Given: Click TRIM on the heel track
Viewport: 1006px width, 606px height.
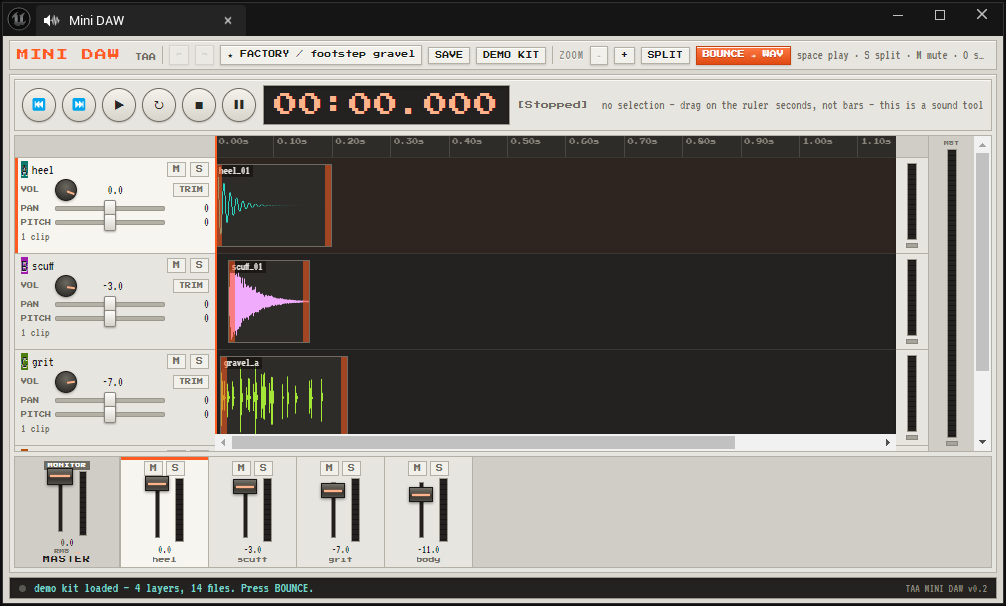Looking at the screenshot, I should 191,189.
